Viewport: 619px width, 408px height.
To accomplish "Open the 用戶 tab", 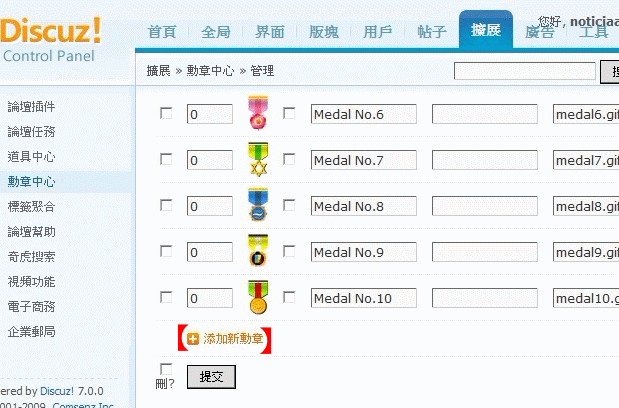I will pos(378,32).
